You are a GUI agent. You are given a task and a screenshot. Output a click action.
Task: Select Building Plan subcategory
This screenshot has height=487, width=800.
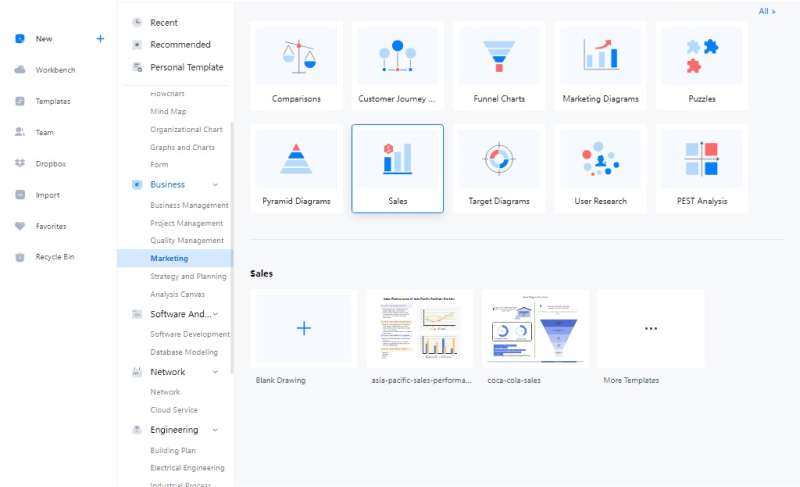click(x=173, y=451)
